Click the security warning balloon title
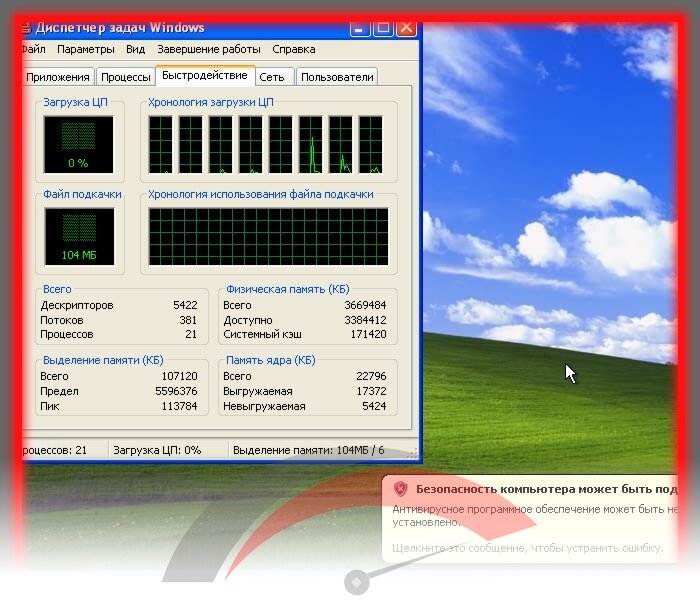The height and width of the screenshot is (600, 700). point(546,489)
